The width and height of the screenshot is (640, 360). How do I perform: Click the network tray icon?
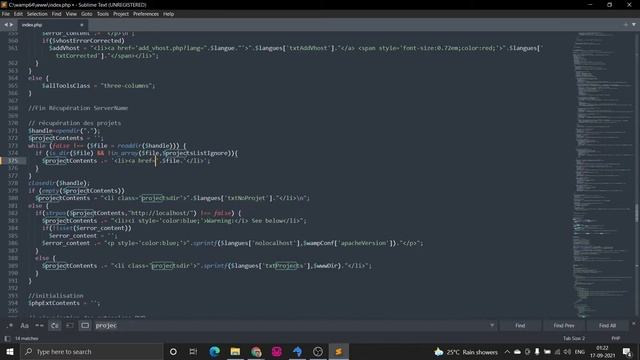click(557, 352)
